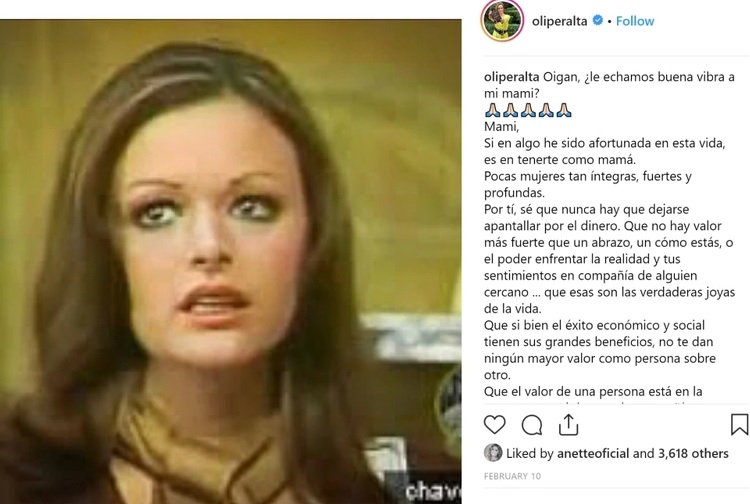Like the post with the heart icon

click(x=495, y=425)
